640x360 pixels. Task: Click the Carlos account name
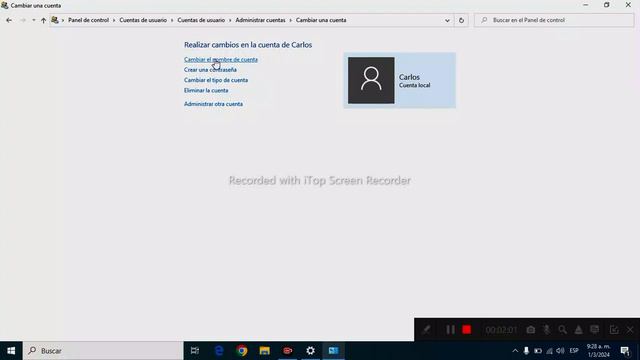click(409, 77)
